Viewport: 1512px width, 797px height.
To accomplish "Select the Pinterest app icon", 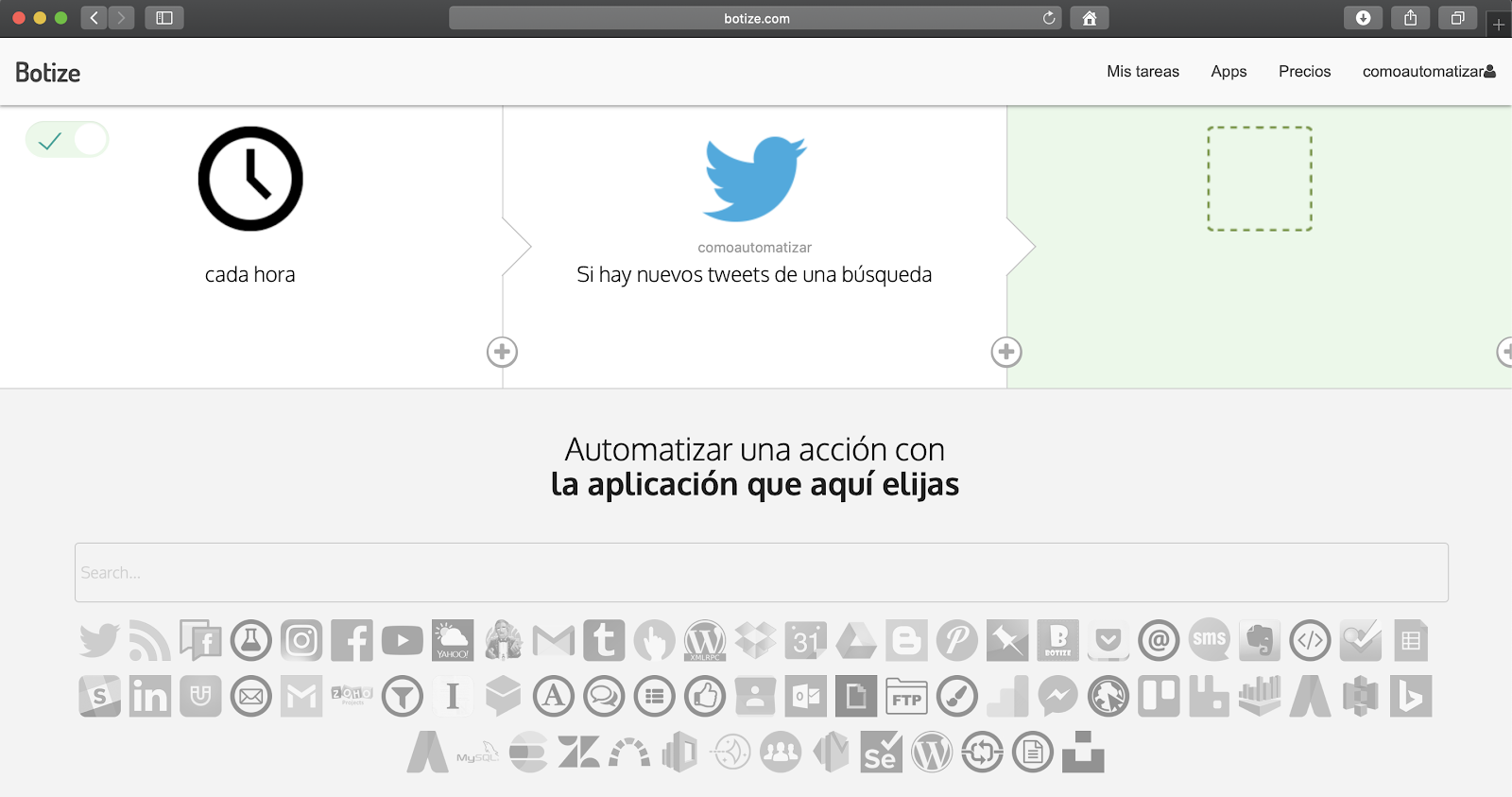I will coord(957,640).
